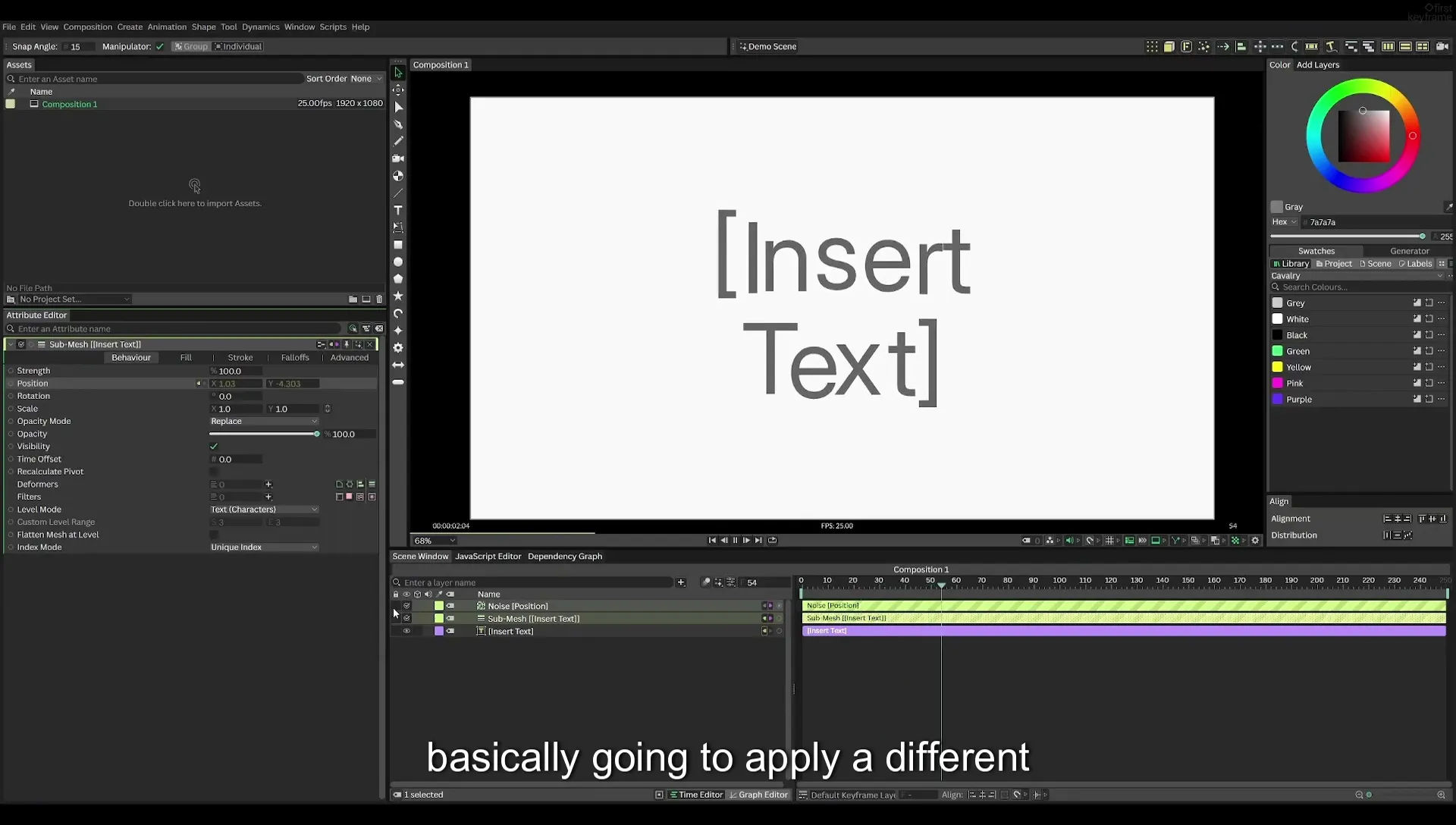
Task: Click the three-column layout icon in the top toolbar
Action: click(x=1388, y=47)
